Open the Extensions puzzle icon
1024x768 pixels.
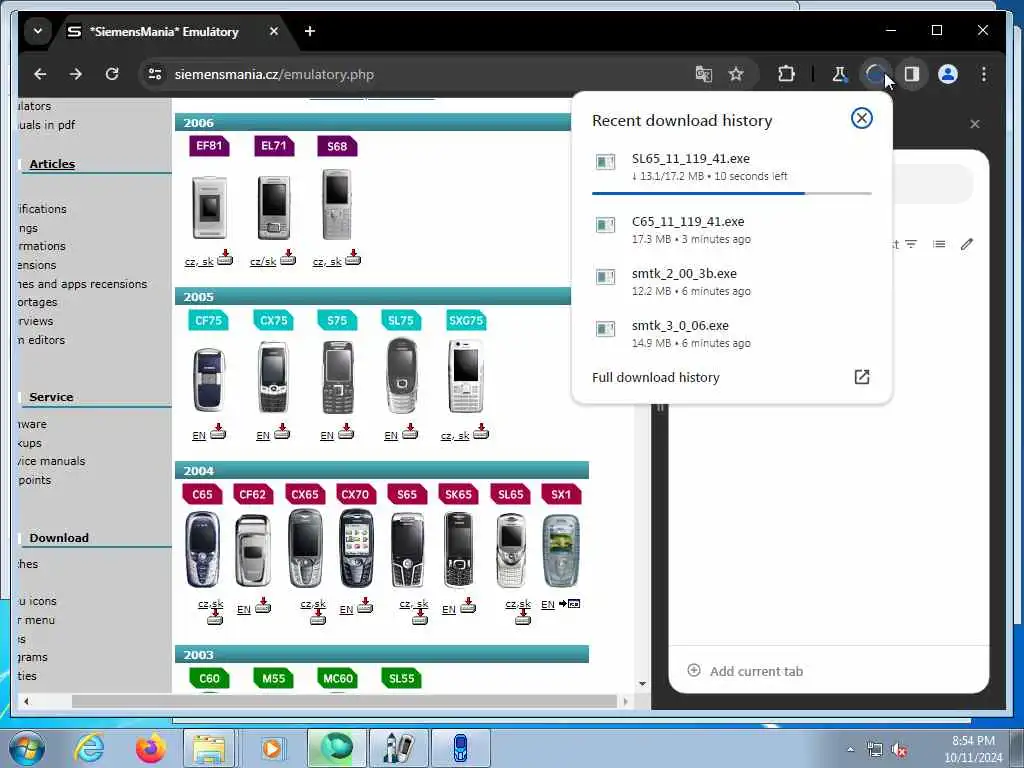pyautogui.click(x=786, y=74)
